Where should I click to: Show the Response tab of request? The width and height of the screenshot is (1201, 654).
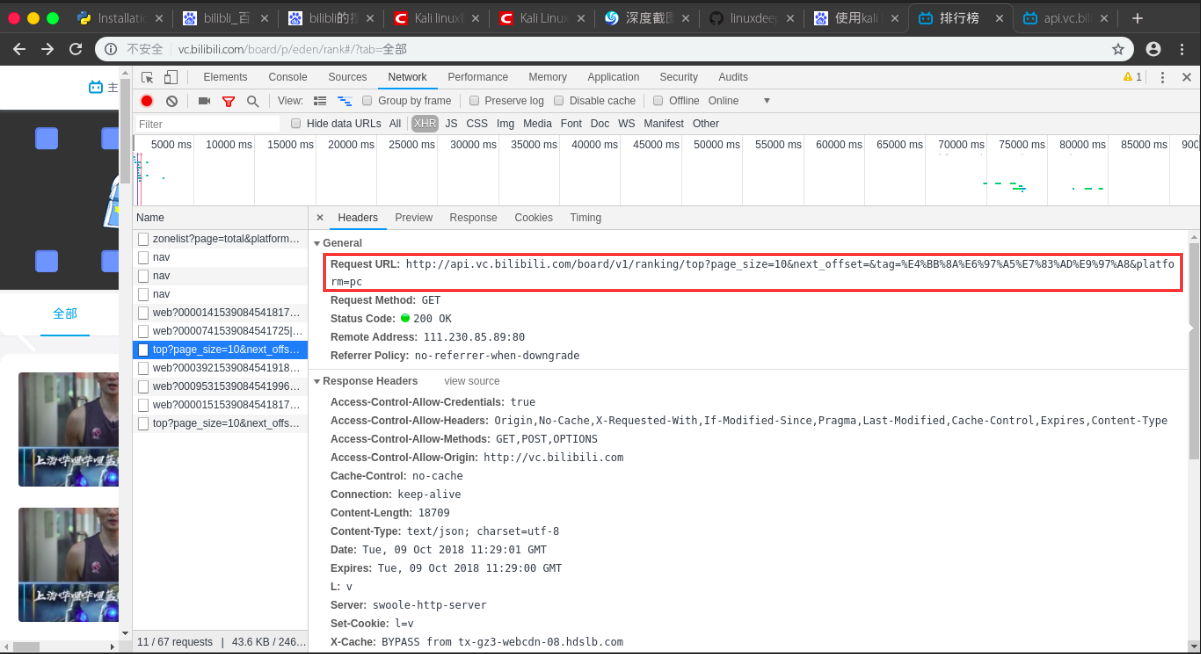pos(473,217)
